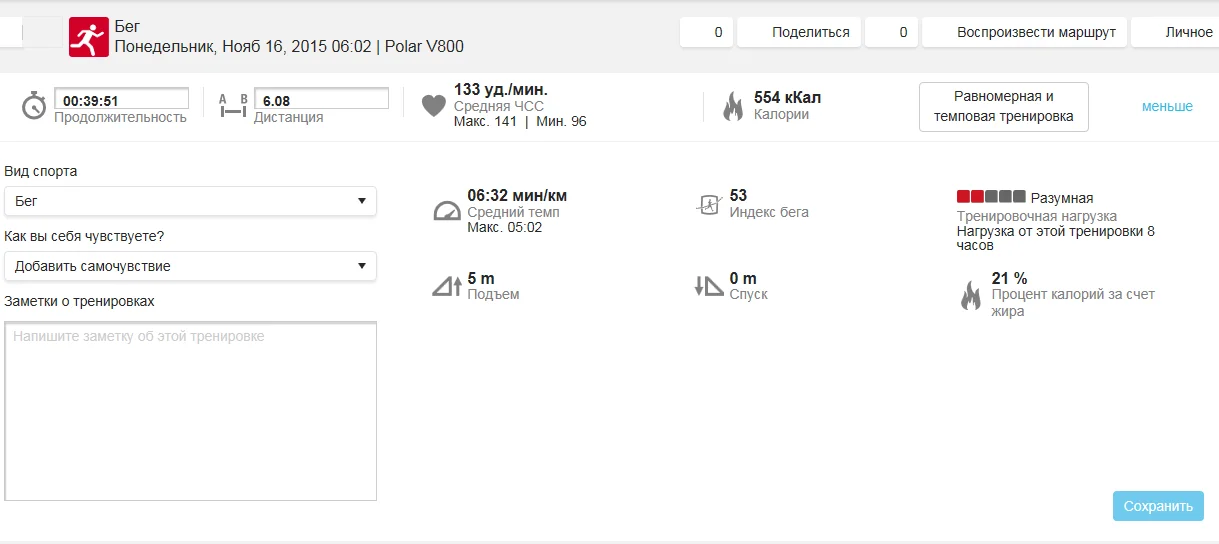Click the running index icon
The width and height of the screenshot is (1219, 544).
708,205
